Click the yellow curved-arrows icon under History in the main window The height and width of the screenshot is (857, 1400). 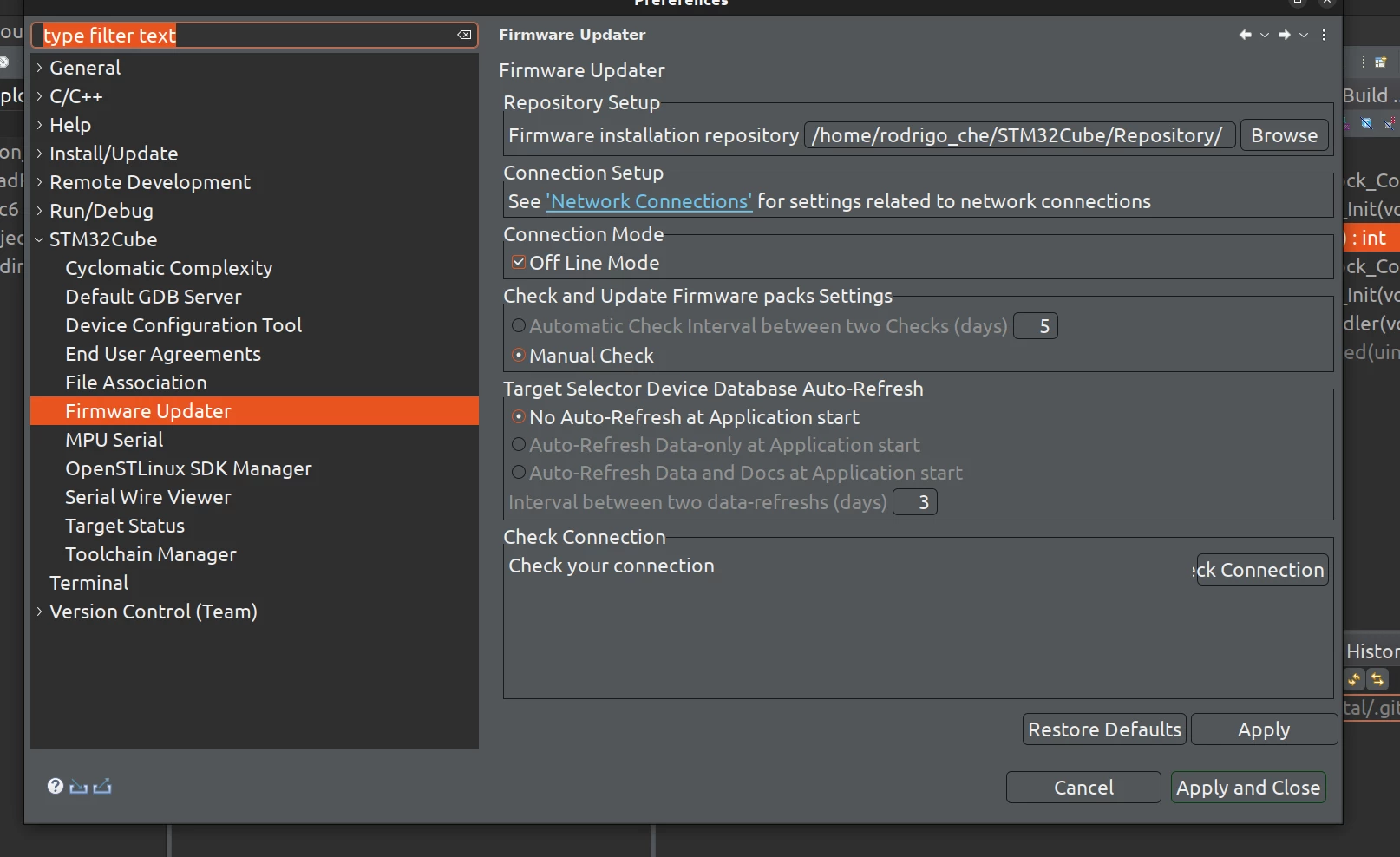(x=1354, y=679)
